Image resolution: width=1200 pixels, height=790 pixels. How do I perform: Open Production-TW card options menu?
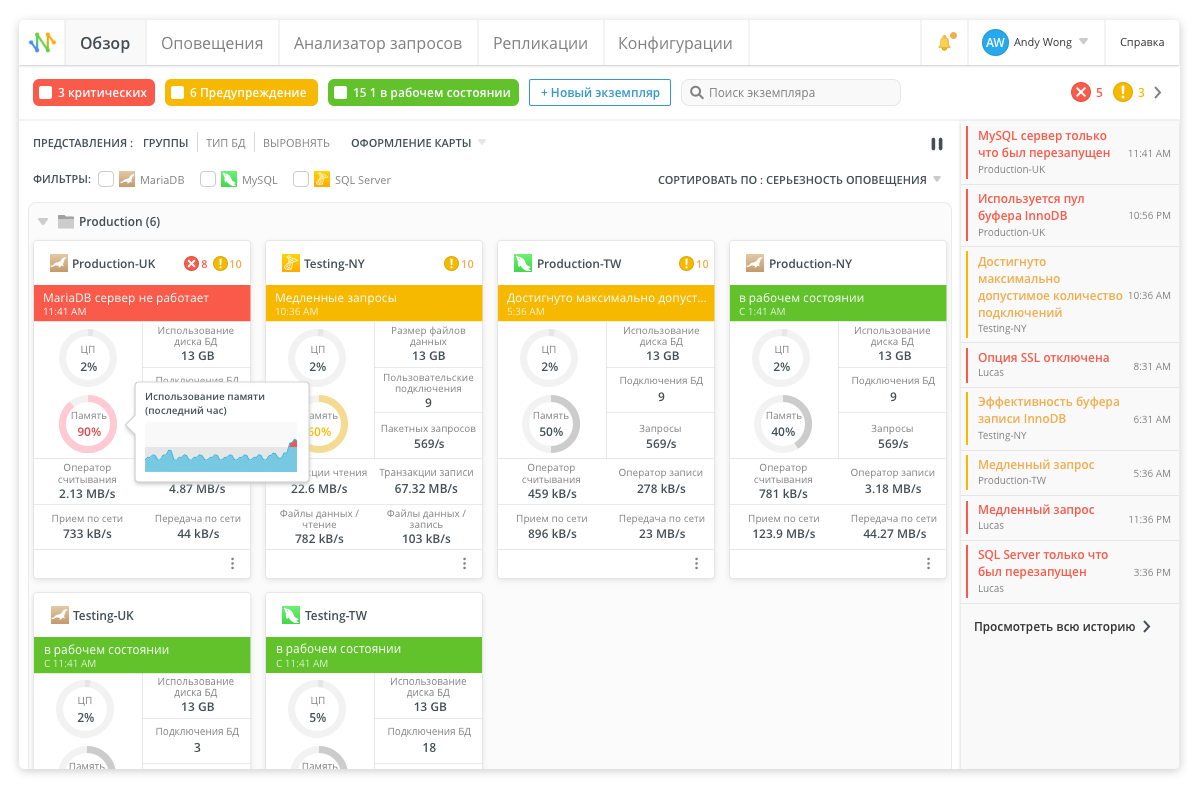click(696, 564)
